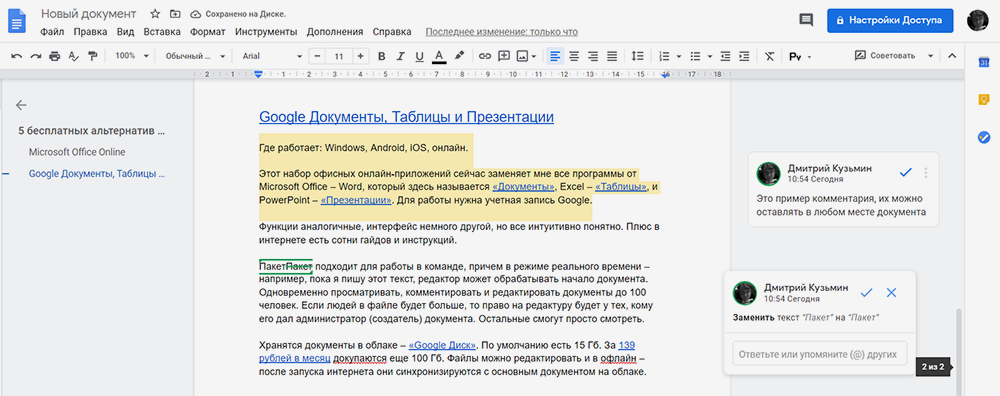Toggle numbered list
Viewport: 1000px width, 396px height.
[664, 56]
